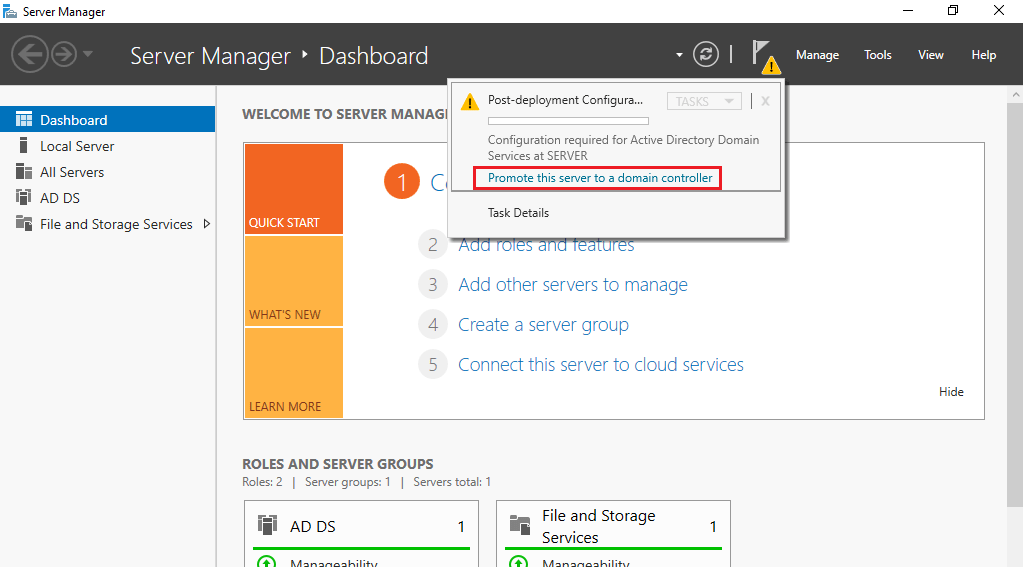
Task: Click Hide in the welcome panel
Action: [951, 391]
